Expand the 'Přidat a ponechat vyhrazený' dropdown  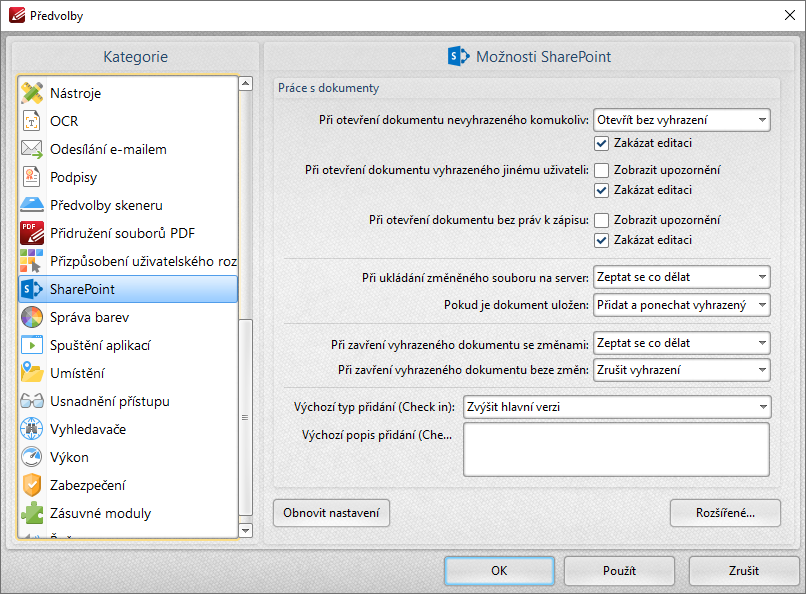click(682, 305)
